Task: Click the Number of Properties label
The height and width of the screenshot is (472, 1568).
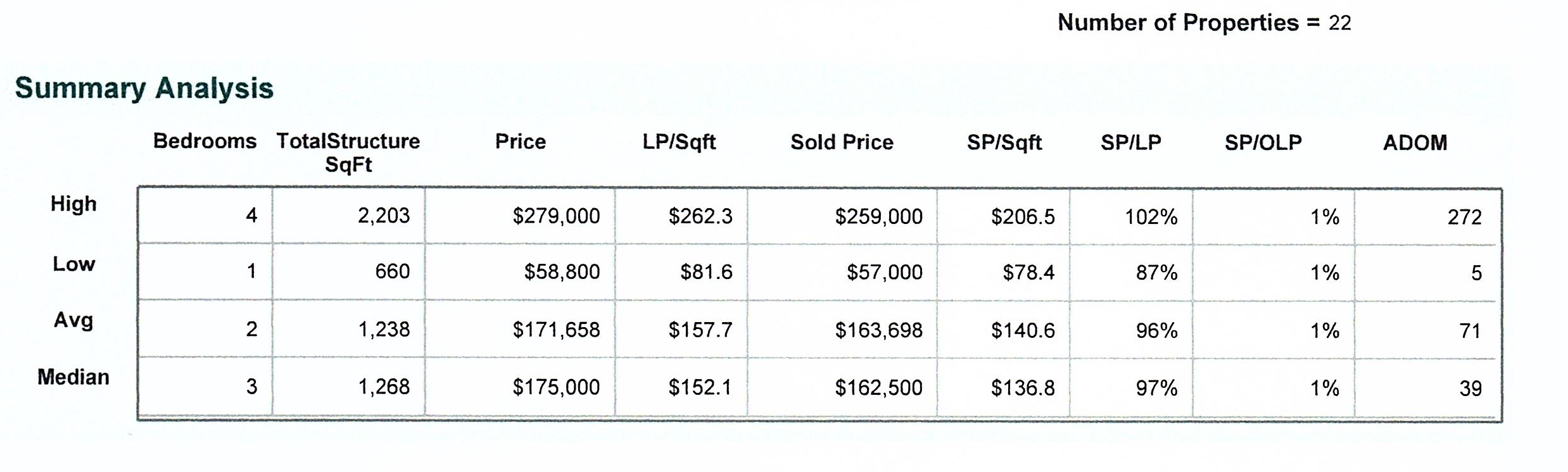Action: tap(1188, 23)
